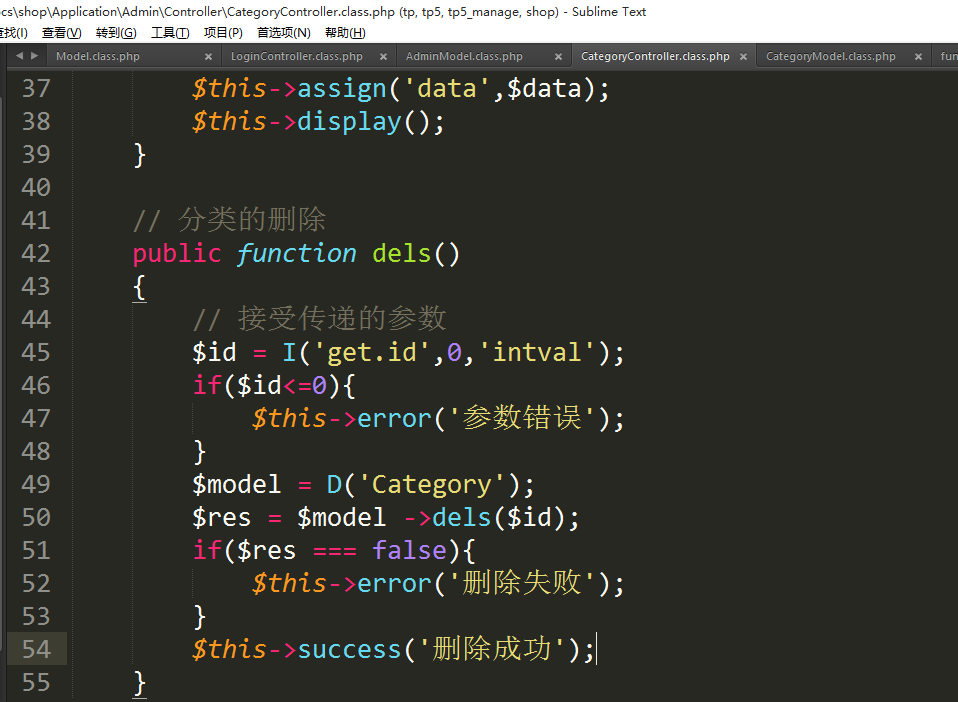The height and width of the screenshot is (702, 958).
Task: Open the 查看(V) menu
Action: click(x=61, y=33)
